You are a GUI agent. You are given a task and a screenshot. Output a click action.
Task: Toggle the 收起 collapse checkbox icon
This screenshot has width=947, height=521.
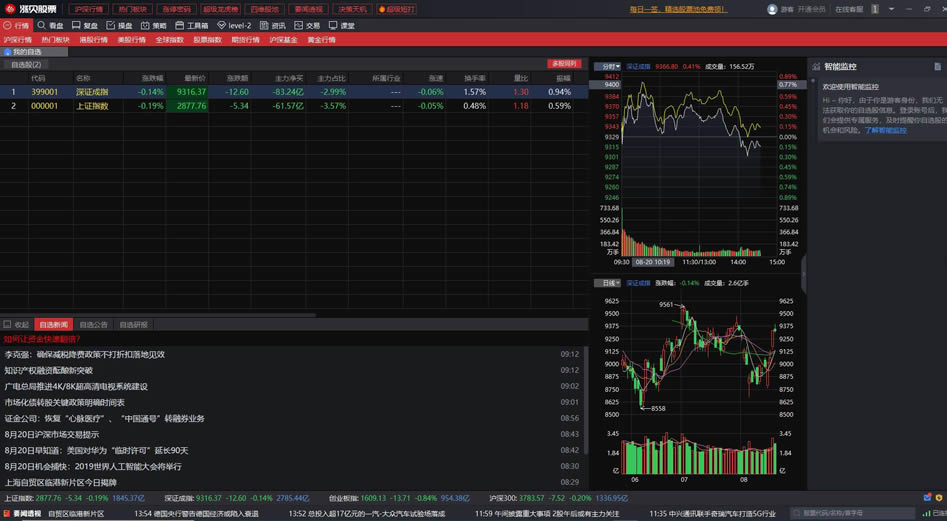pos(7,324)
